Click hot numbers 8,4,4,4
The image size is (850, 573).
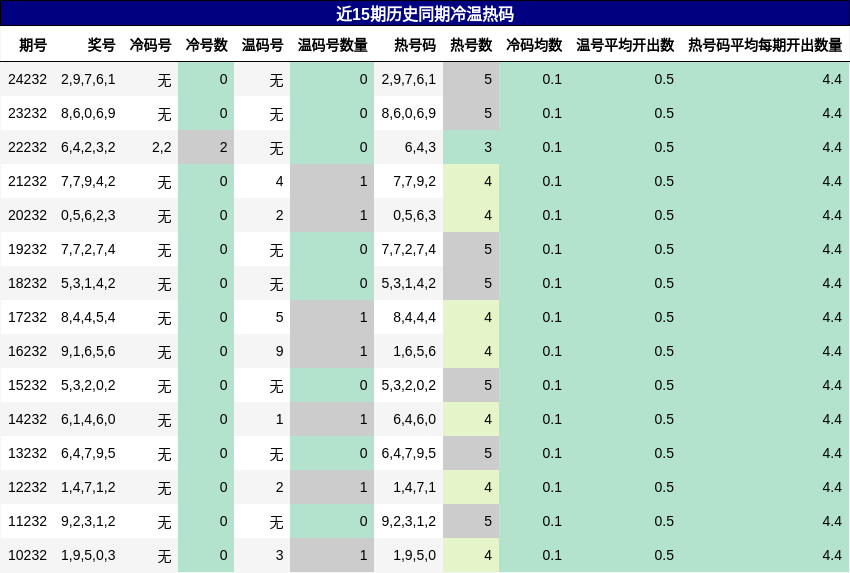click(415, 317)
